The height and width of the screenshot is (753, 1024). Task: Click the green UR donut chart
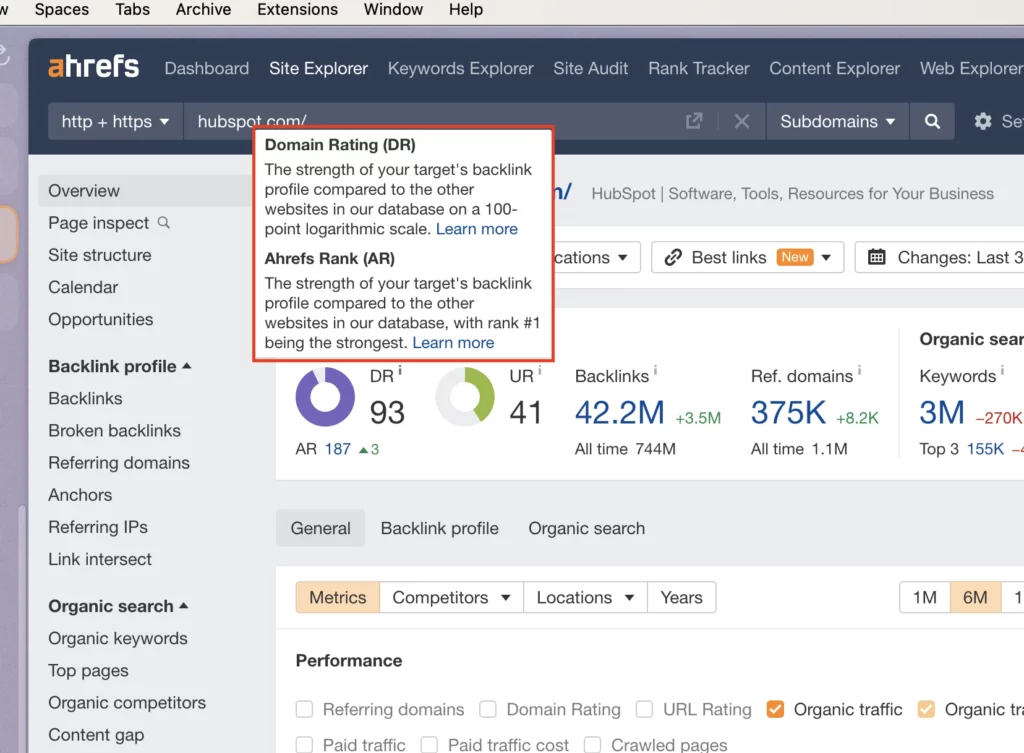pos(465,396)
